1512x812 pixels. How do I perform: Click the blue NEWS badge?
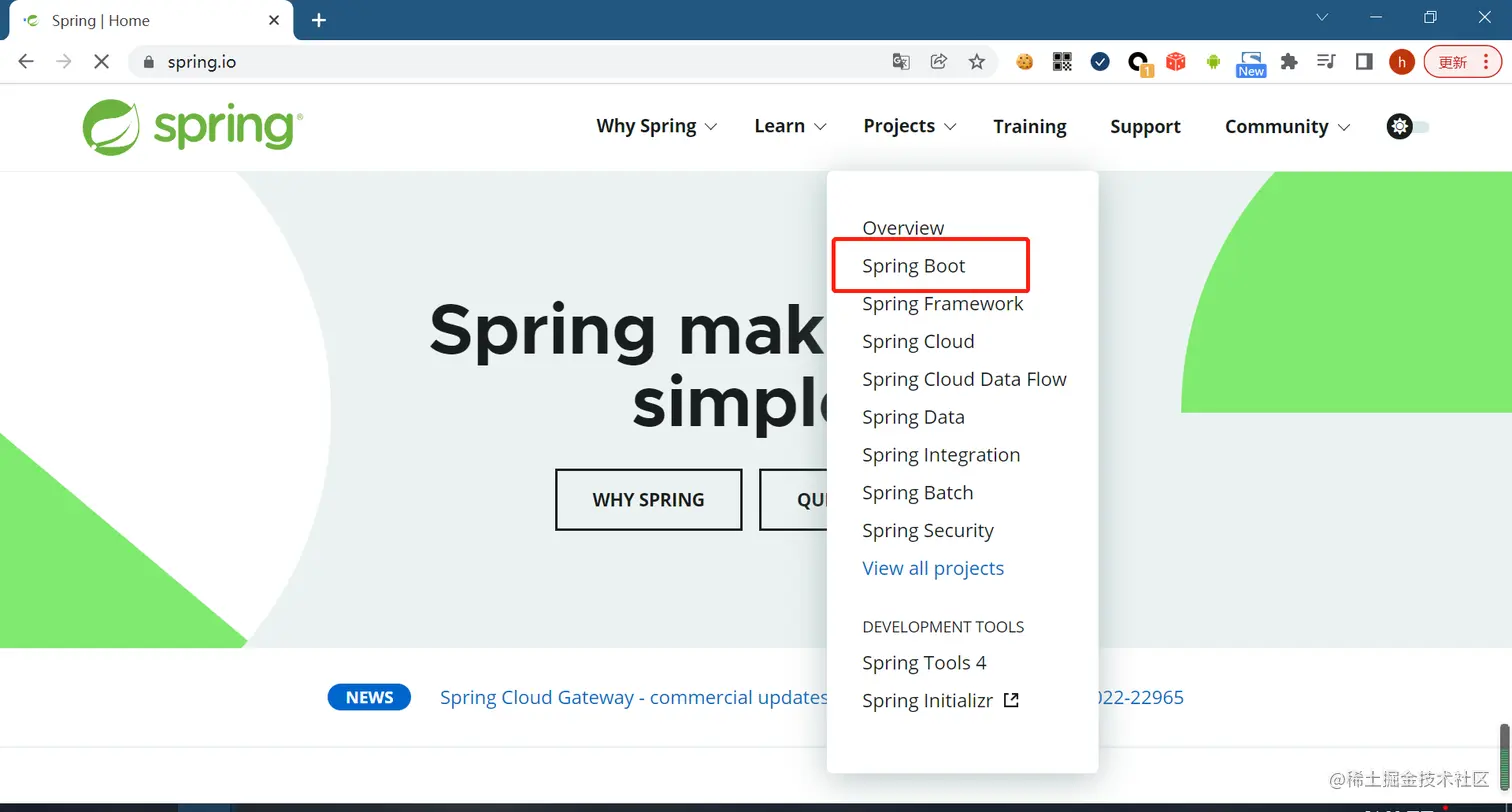coord(369,698)
